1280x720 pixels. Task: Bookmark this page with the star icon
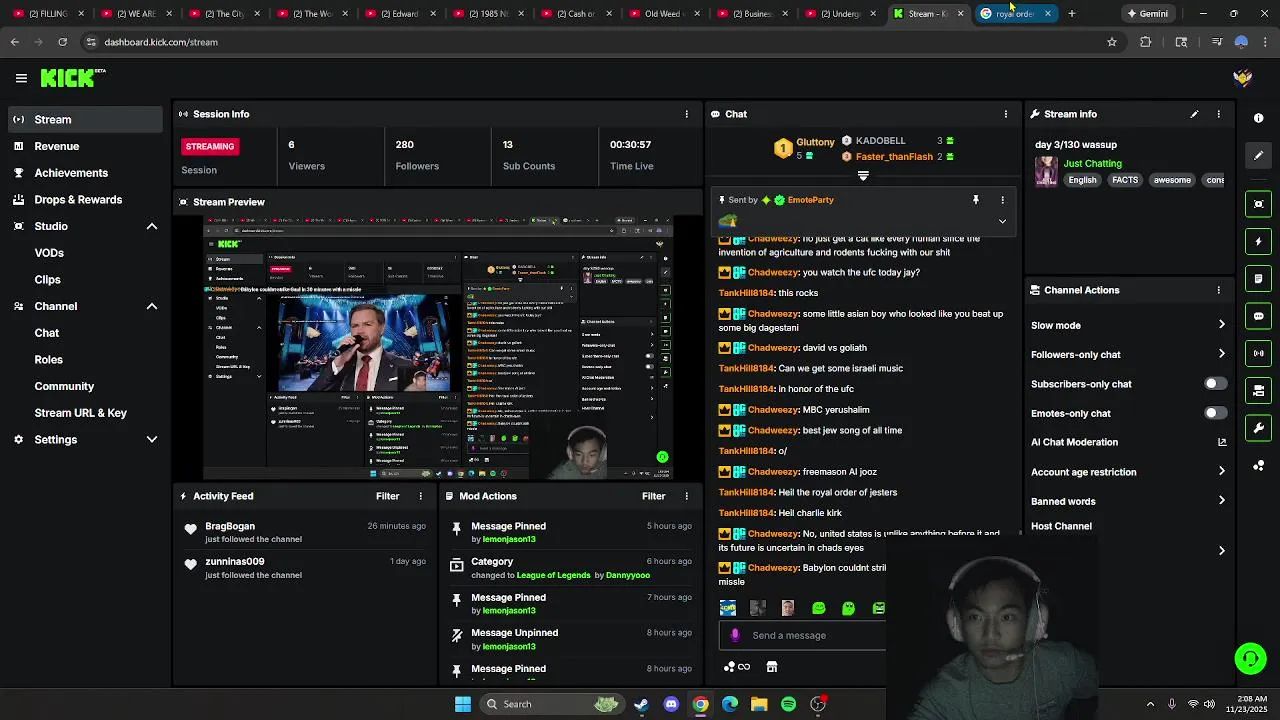pos(1111,42)
